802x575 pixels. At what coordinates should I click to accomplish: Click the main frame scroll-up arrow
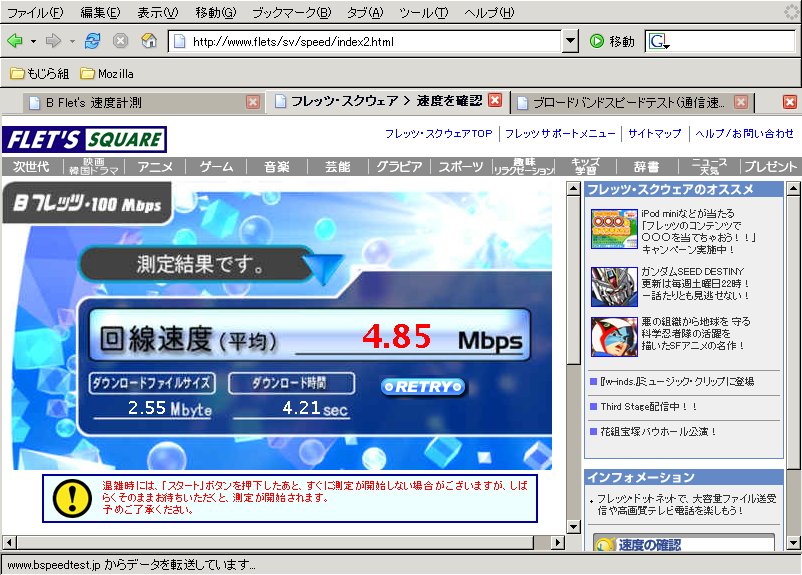(x=573, y=189)
